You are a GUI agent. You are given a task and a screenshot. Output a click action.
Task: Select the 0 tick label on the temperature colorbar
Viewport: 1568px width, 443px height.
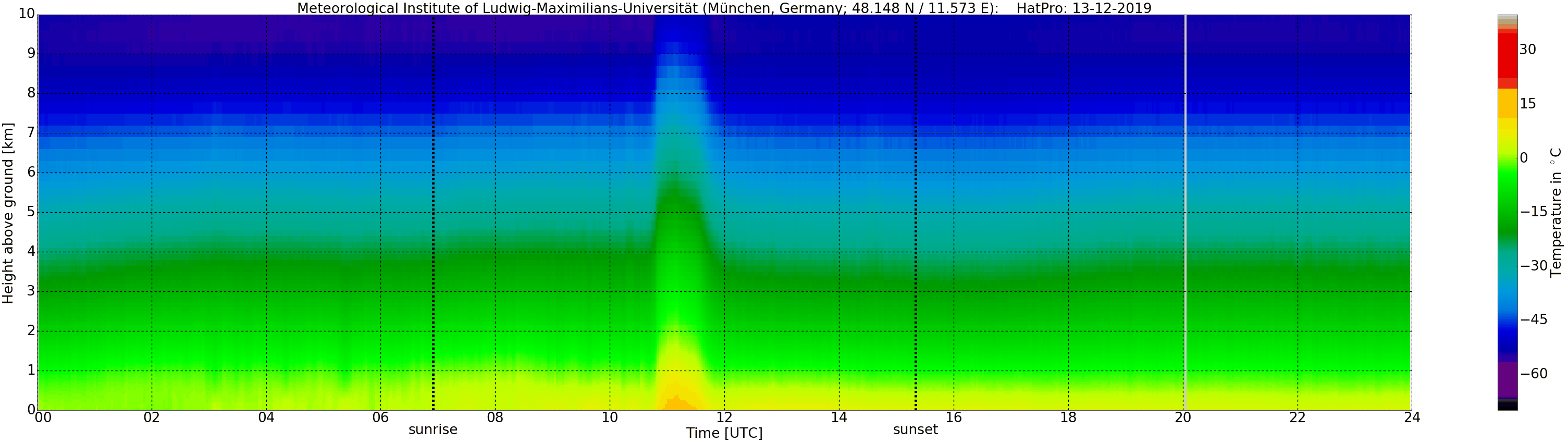[1524, 158]
